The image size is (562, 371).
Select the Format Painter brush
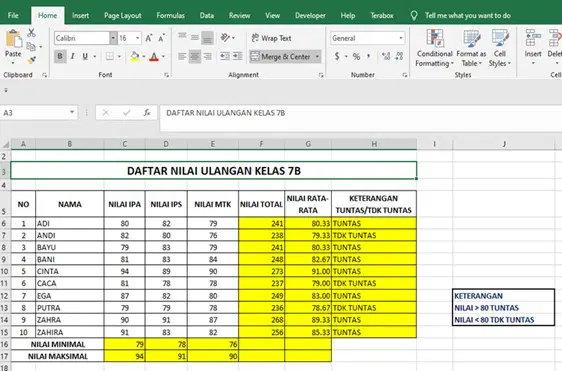pos(32,60)
